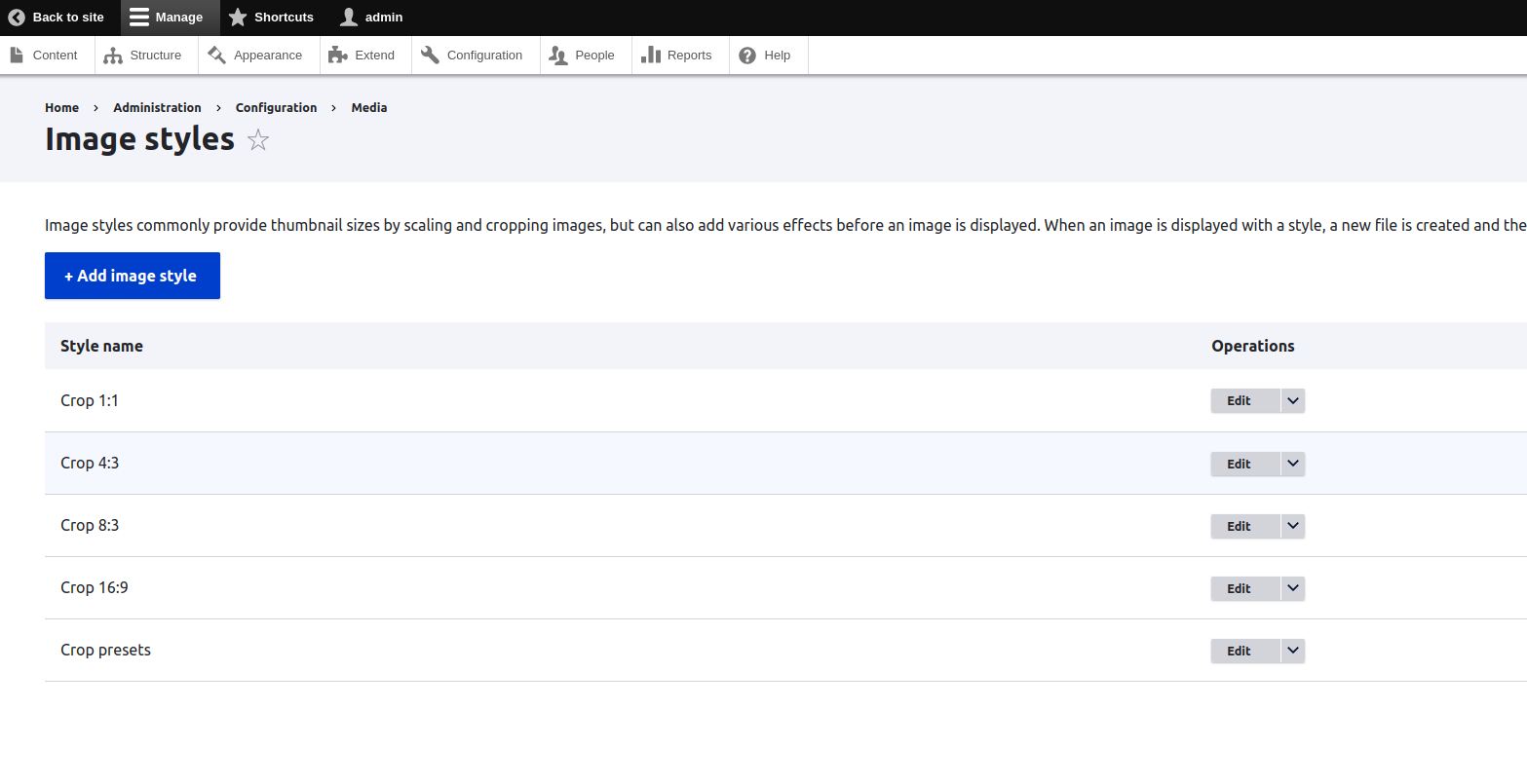Image resolution: width=1527 pixels, height=784 pixels.
Task: Toggle the favorite star beside Image styles
Action: 257,139
